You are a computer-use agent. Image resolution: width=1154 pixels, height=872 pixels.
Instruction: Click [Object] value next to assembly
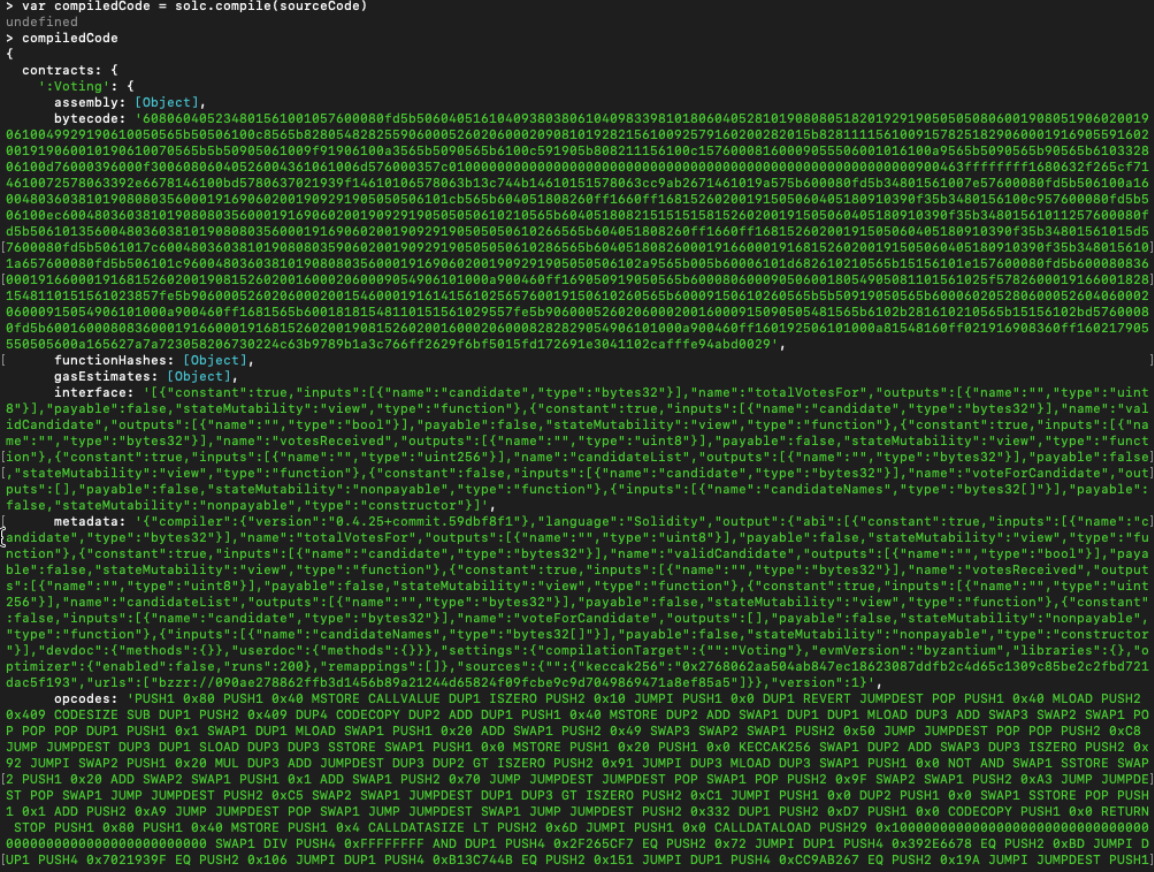tap(166, 103)
